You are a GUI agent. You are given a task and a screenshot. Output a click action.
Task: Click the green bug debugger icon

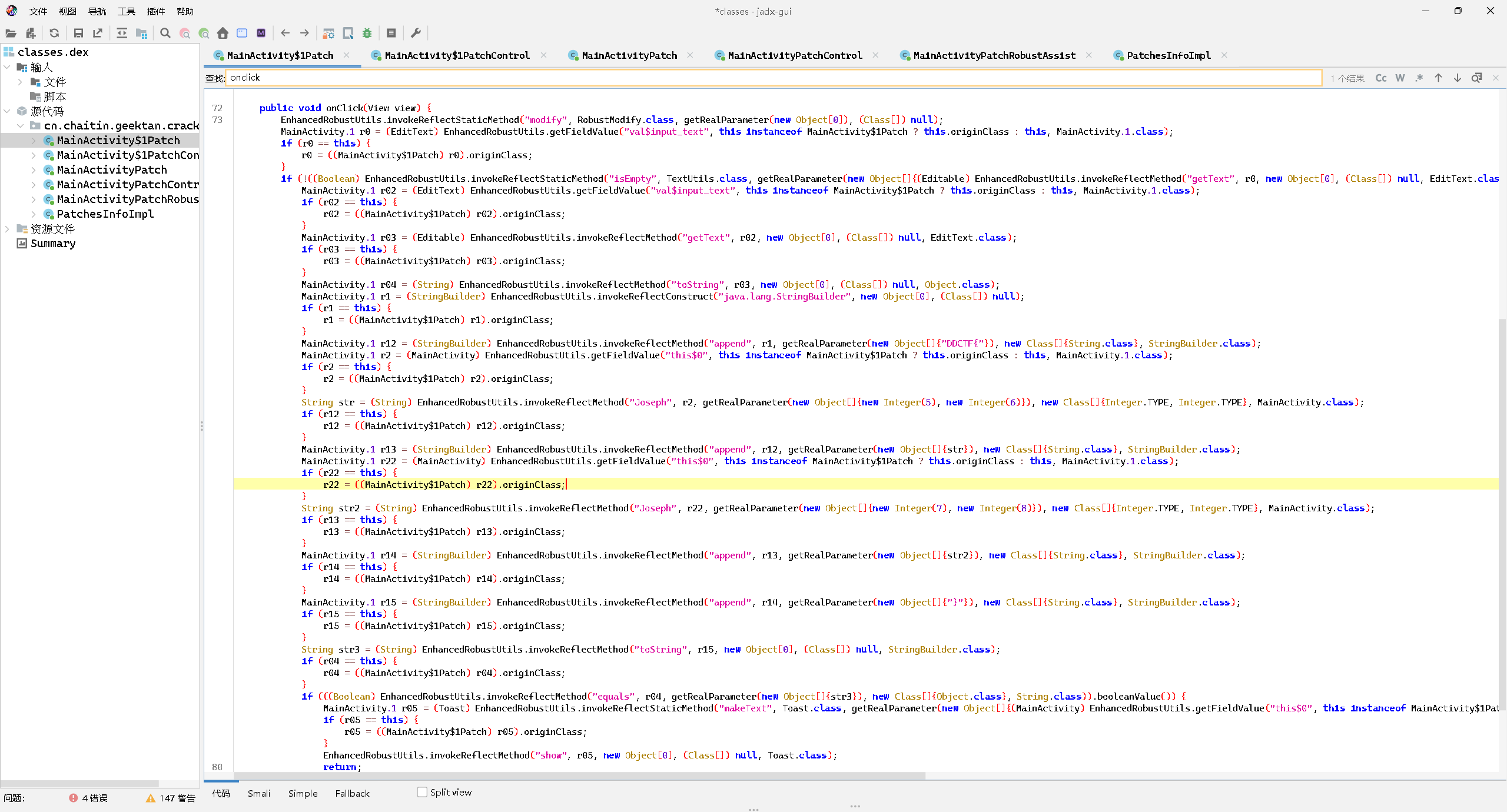[367, 33]
